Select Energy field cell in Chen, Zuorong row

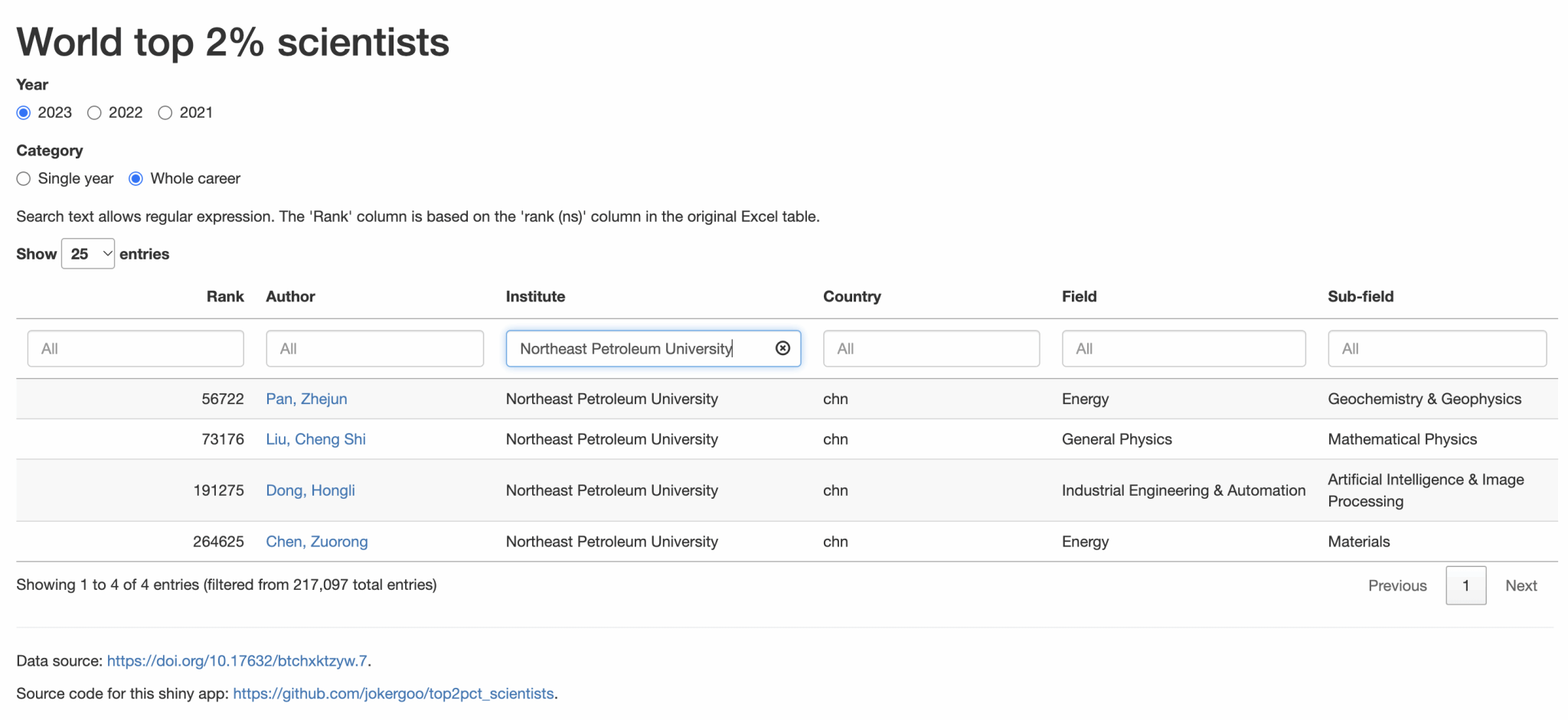1085,542
